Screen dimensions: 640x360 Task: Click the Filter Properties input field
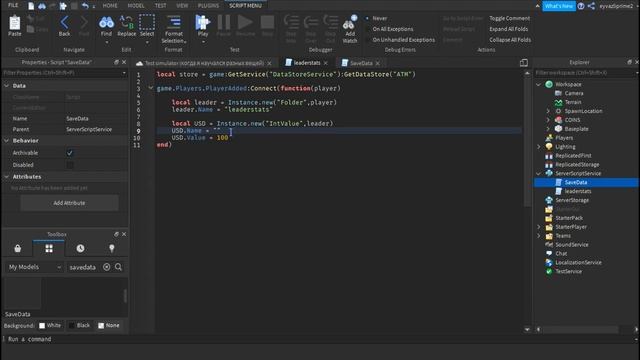(x=64, y=73)
